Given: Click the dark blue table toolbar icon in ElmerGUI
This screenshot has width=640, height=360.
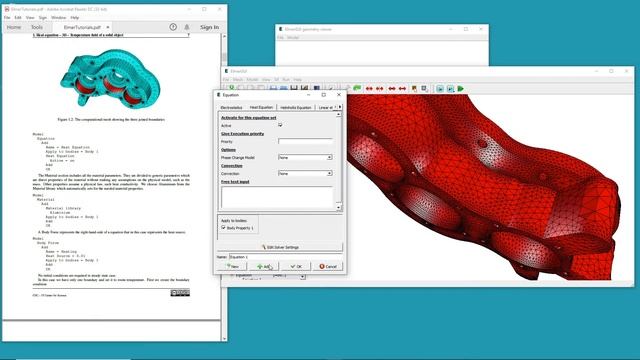Looking at the screenshot, I should click(x=316, y=88).
